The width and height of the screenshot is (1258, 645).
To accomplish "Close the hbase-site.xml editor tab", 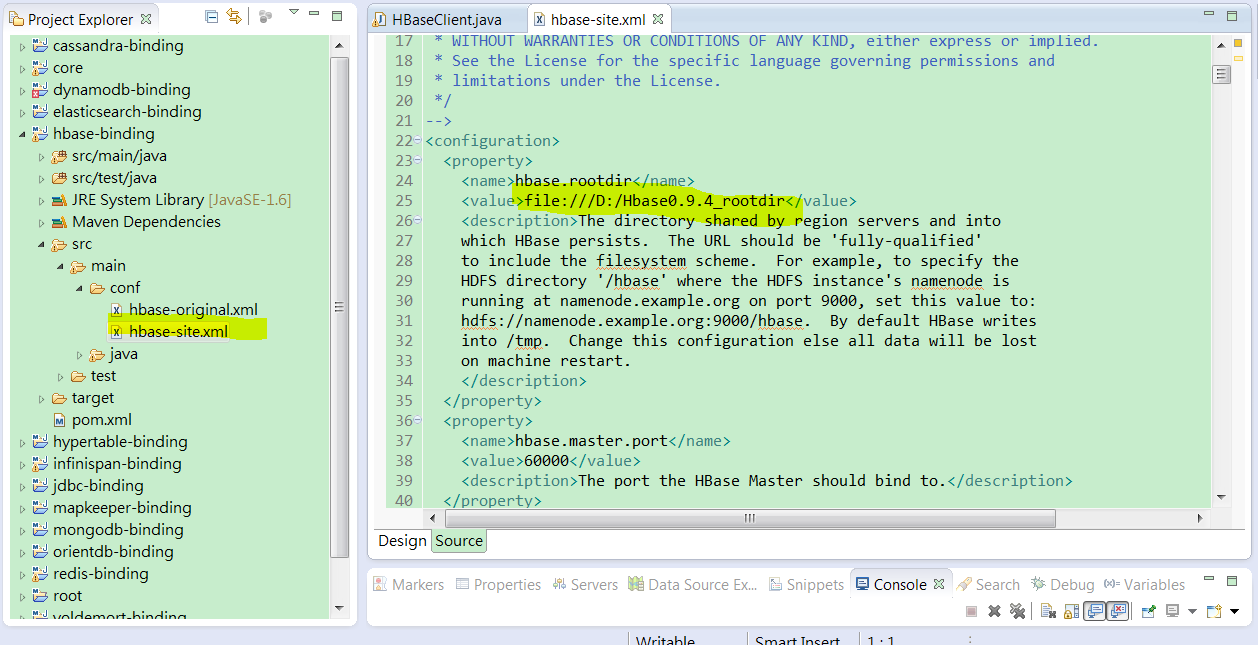I will (x=658, y=19).
